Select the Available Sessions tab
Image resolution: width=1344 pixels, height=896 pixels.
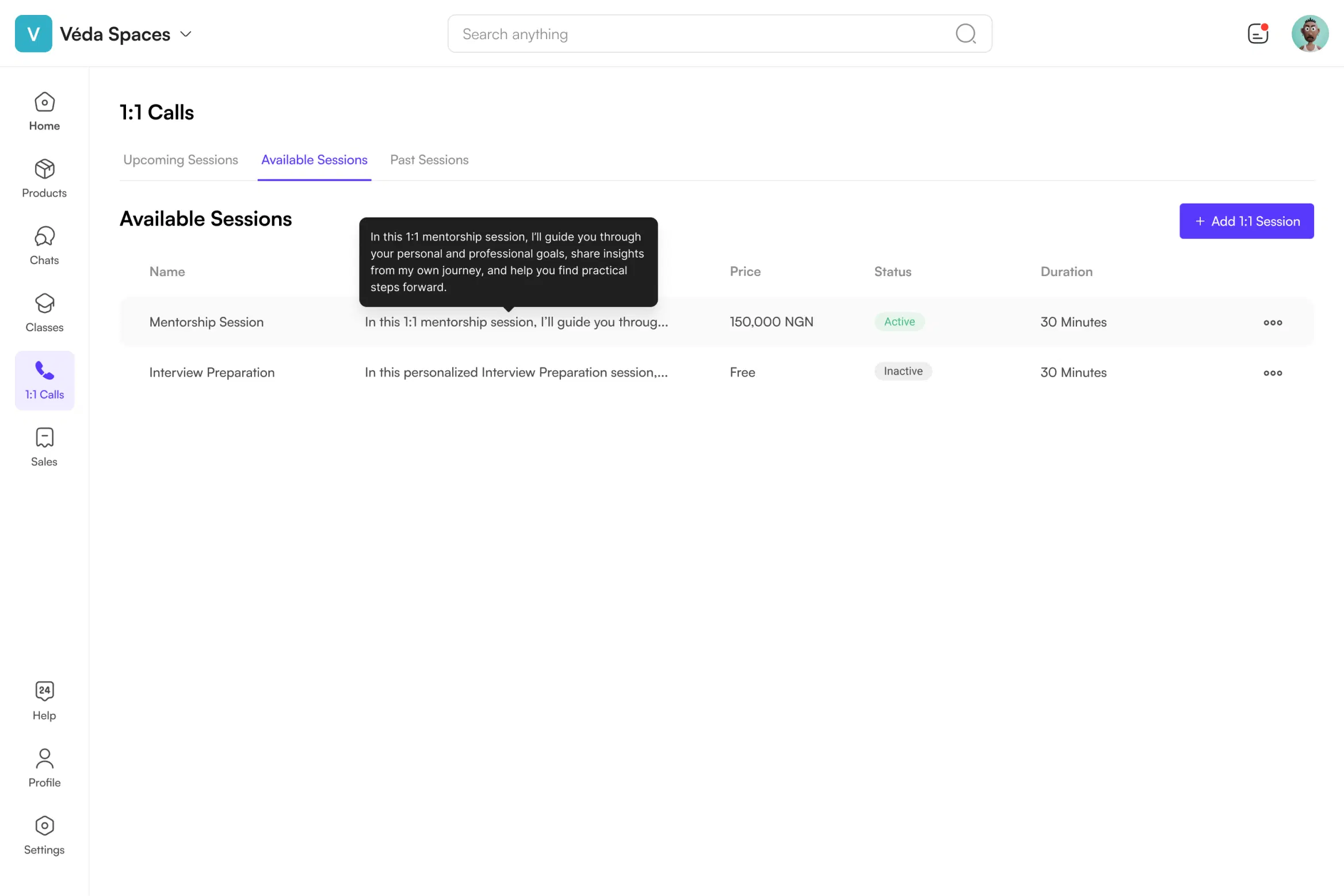(314, 160)
